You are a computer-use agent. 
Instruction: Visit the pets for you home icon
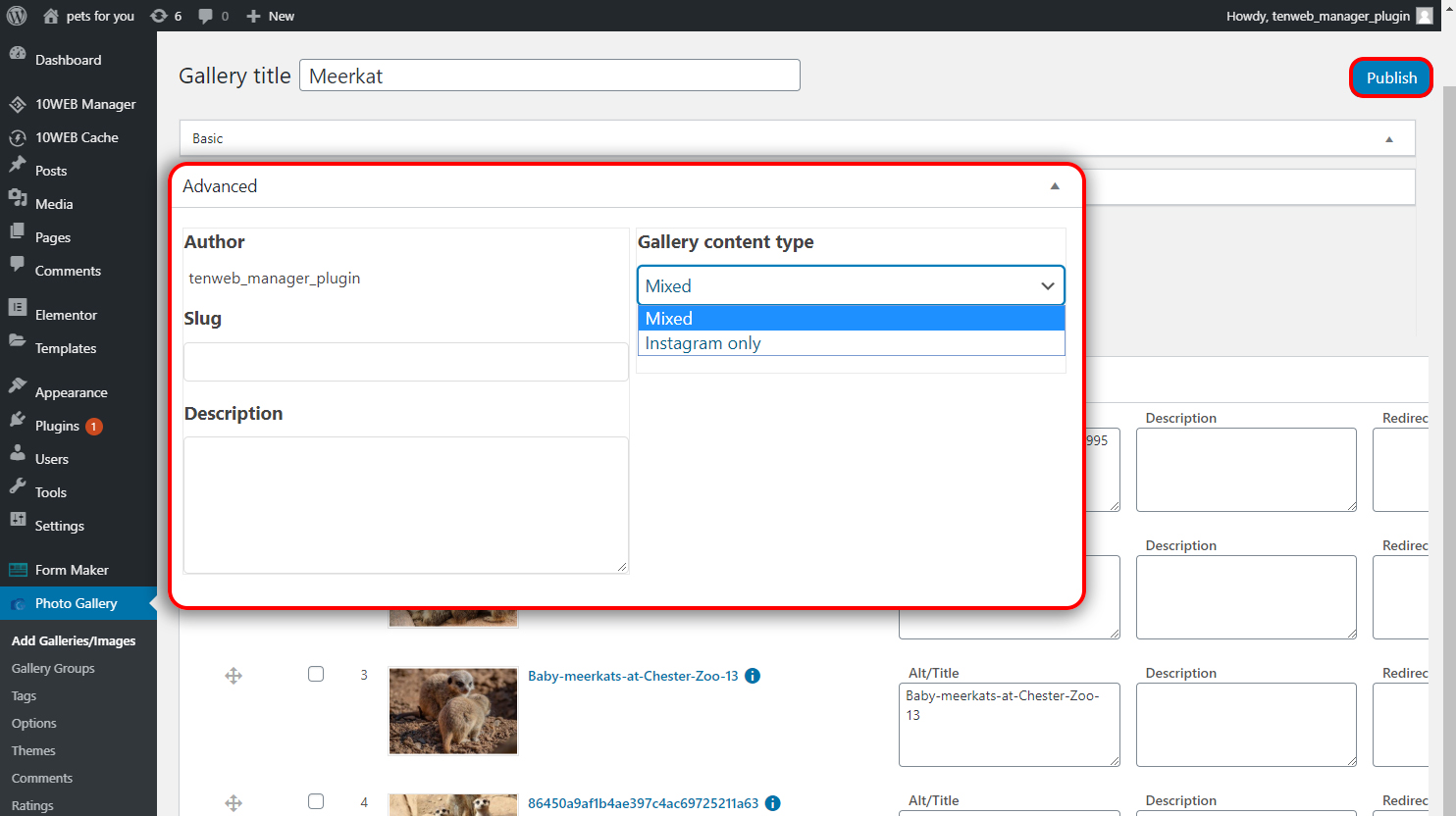[51, 16]
